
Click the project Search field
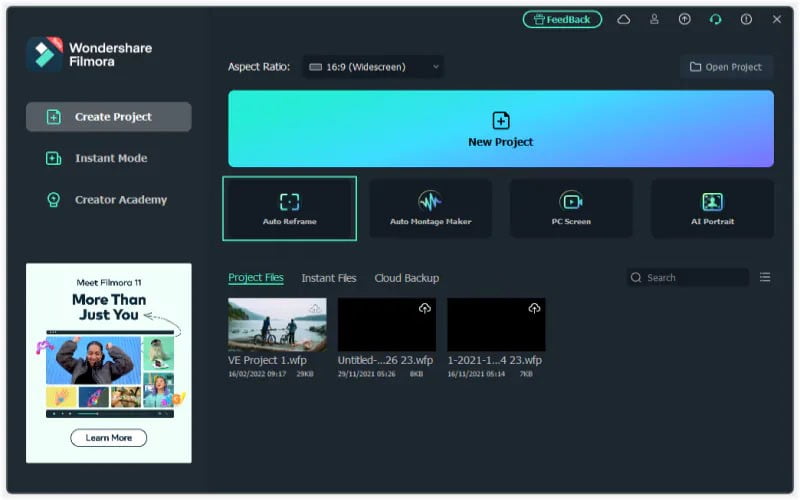pos(687,278)
